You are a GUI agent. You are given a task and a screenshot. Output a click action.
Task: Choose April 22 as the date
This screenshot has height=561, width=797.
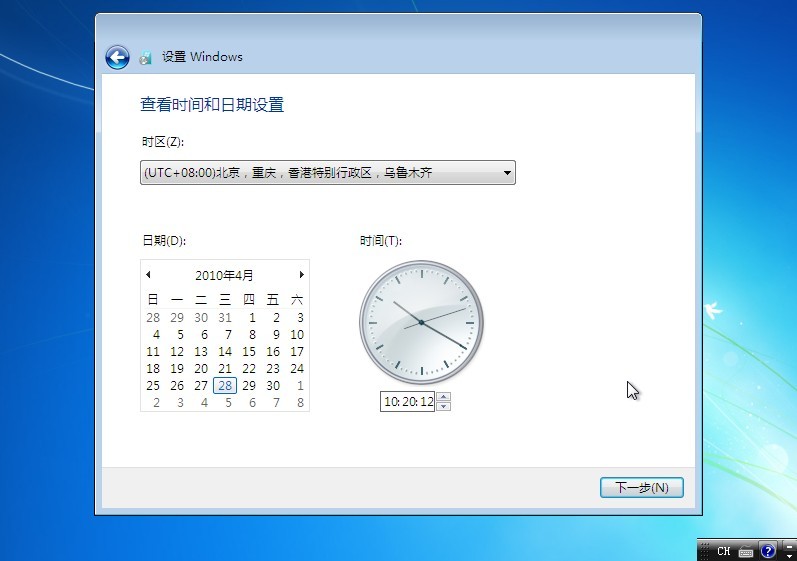click(249, 369)
